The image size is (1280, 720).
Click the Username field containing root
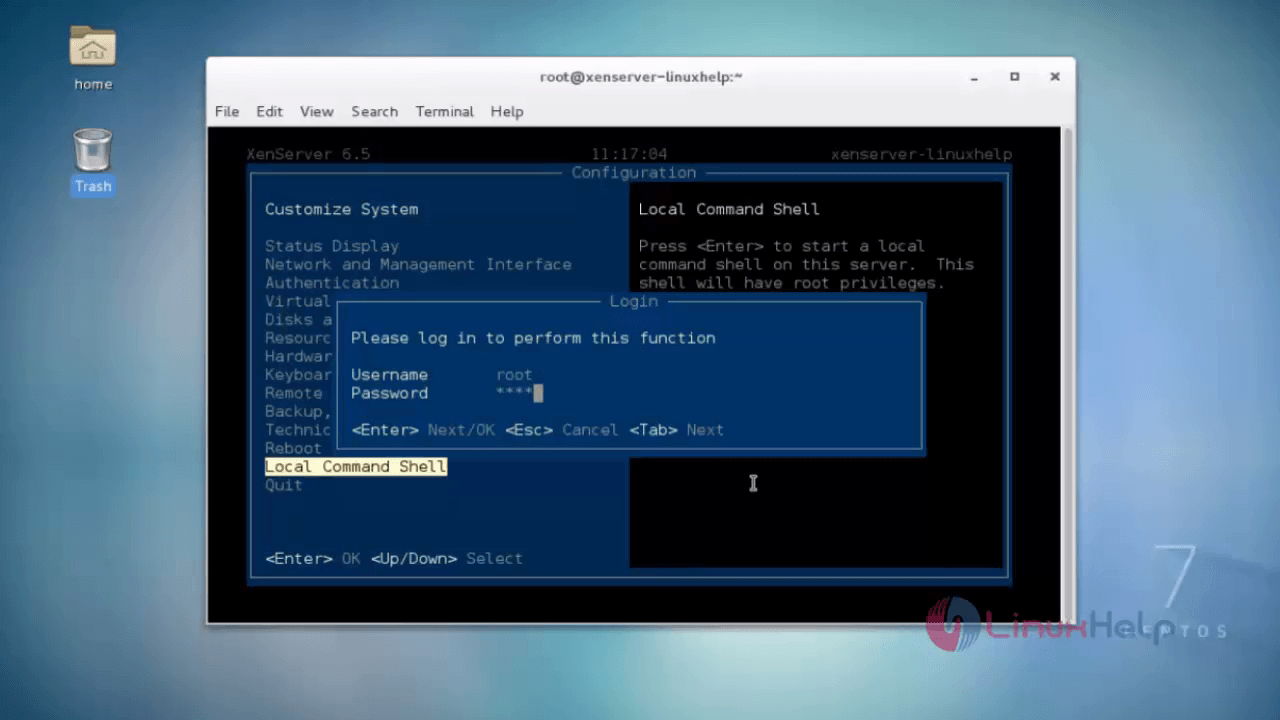coord(514,375)
